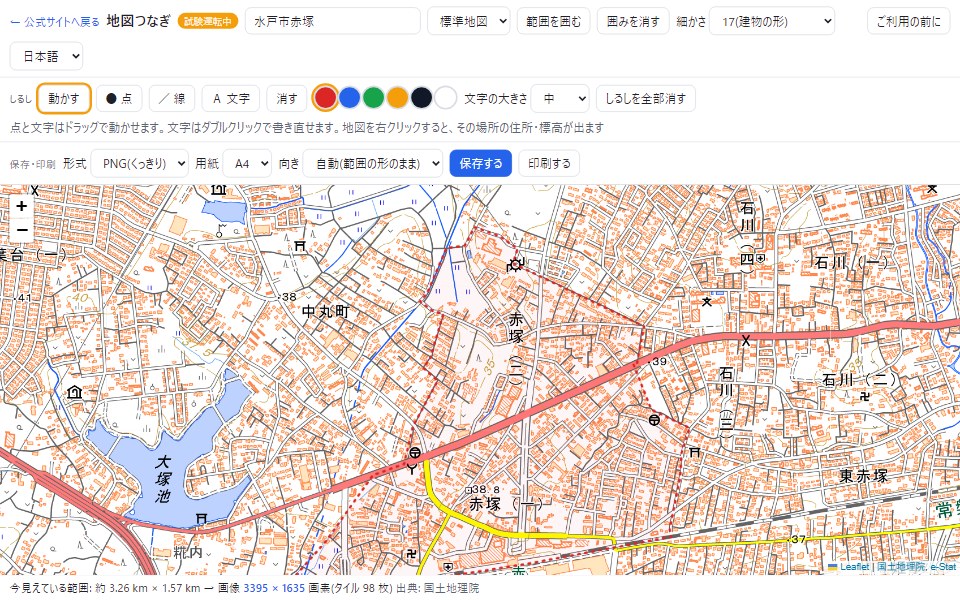Click the 東赤塚 map label
The height and width of the screenshot is (600, 960).
[863, 476]
